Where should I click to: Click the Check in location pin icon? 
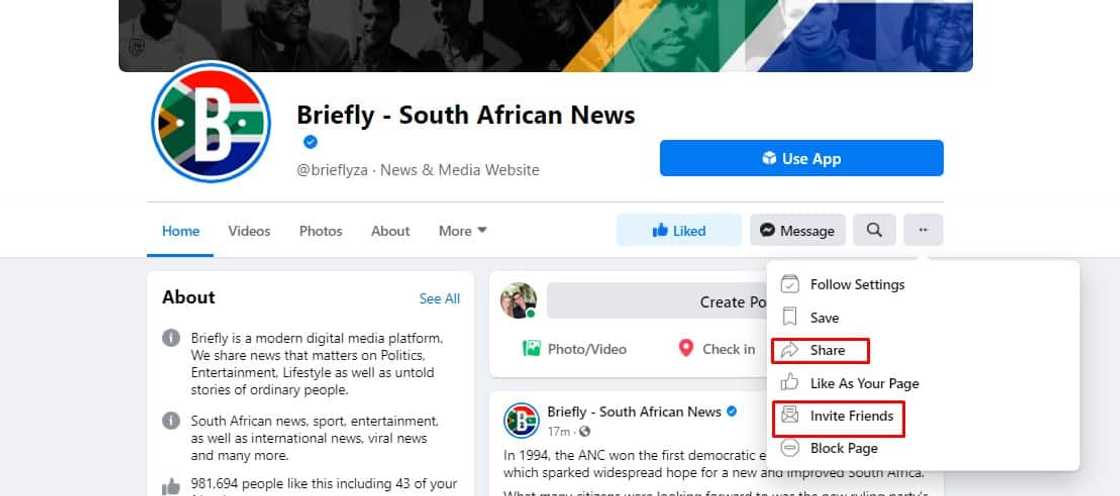tap(686, 348)
